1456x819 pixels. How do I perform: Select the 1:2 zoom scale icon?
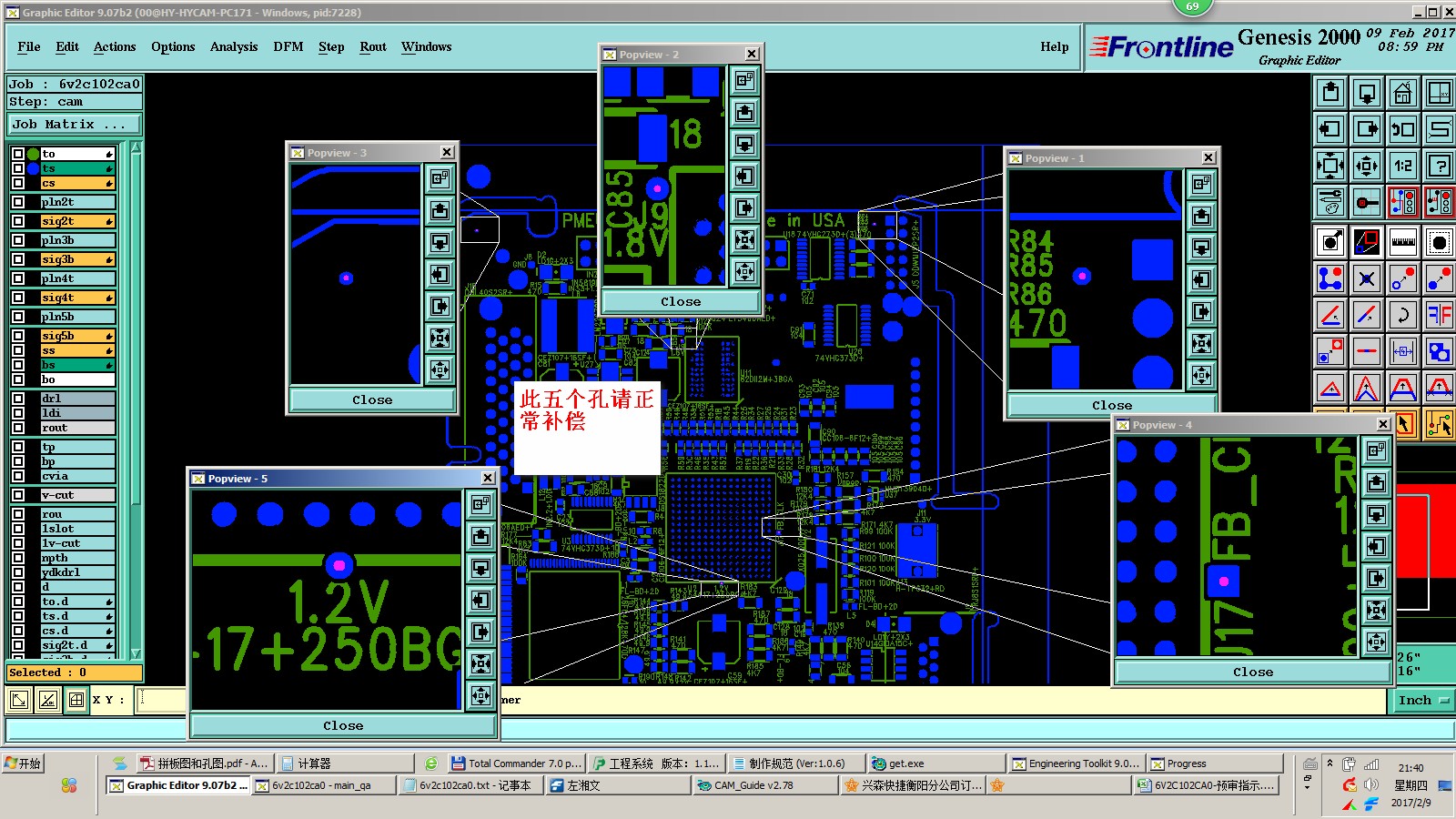[1403, 166]
